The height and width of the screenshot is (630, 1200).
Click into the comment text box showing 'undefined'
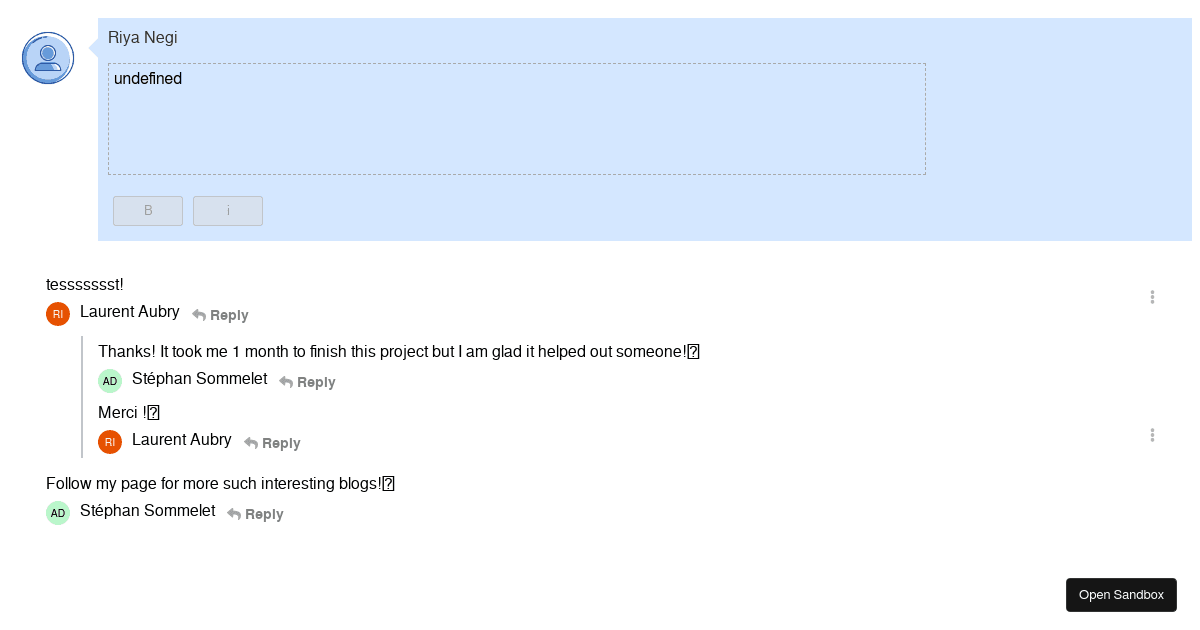click(517, 119)
